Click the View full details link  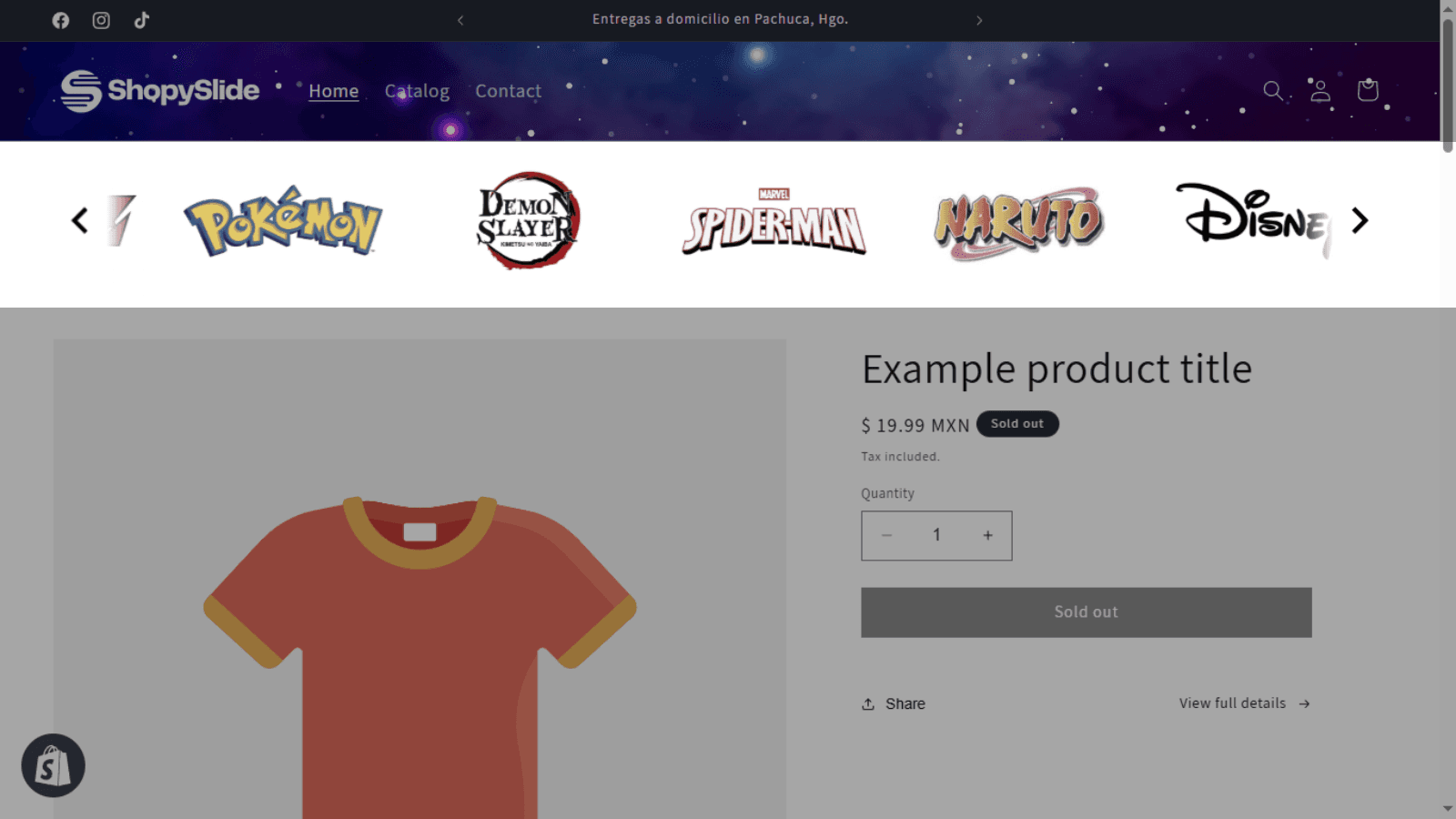[1232, 703]
